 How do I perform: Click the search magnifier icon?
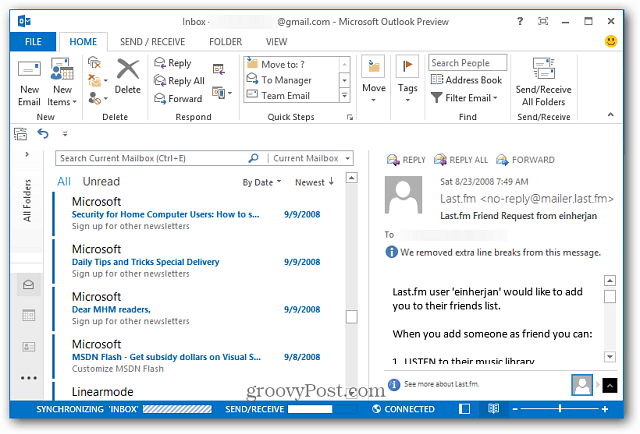(x=253, y=158)
